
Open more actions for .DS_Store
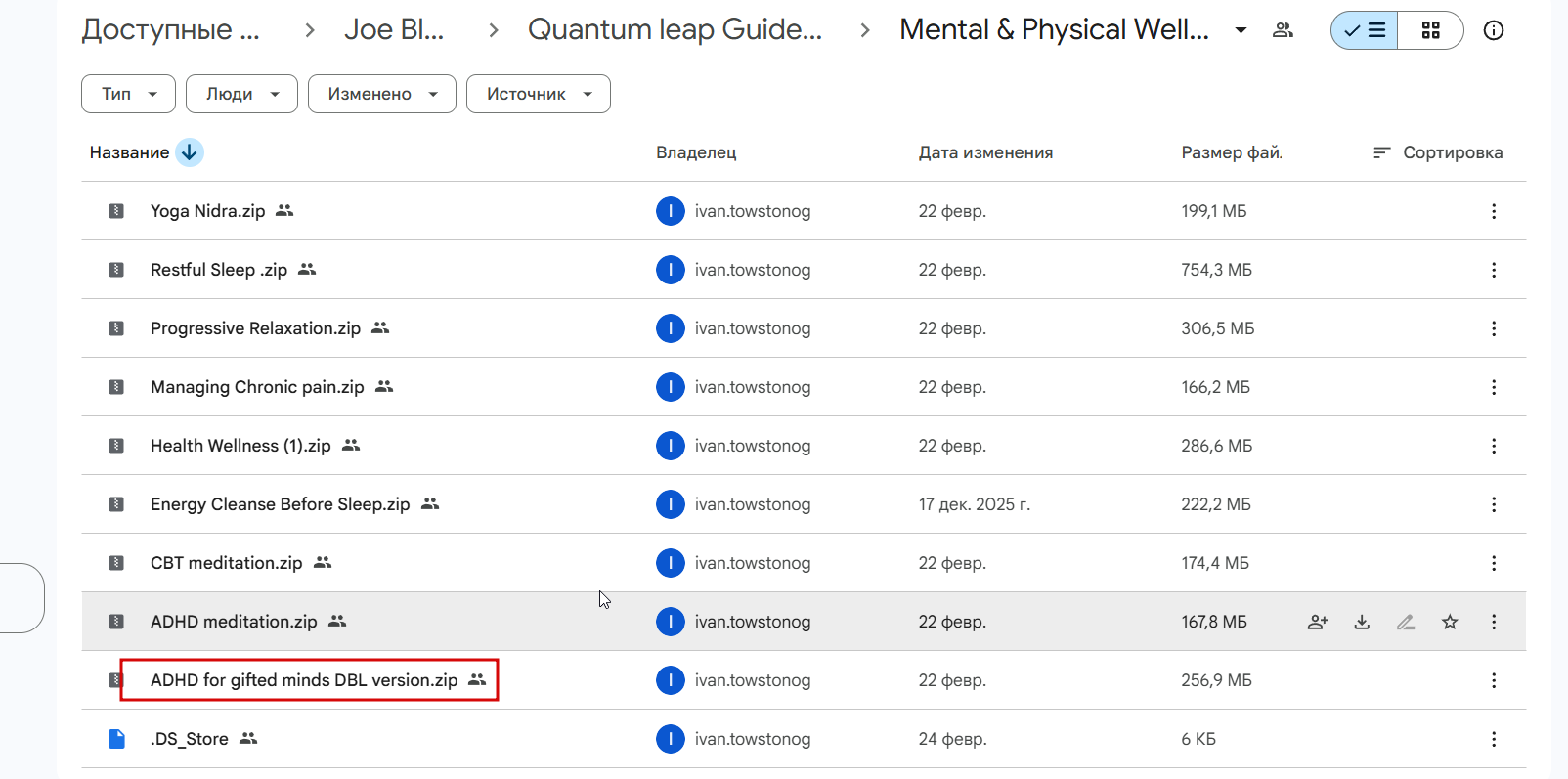click(x=1493, y=739)
